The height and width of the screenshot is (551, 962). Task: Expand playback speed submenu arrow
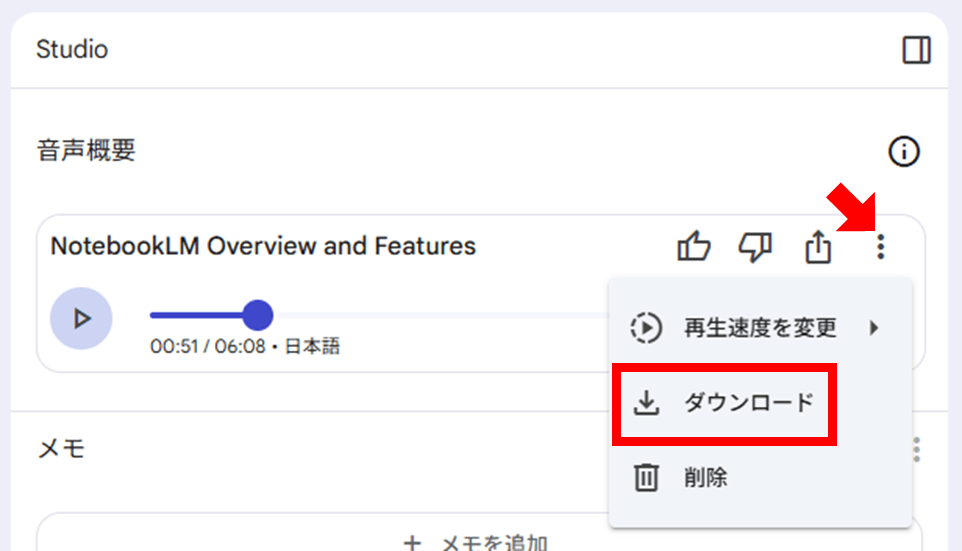pyautogui.click(x=874, y=328)
